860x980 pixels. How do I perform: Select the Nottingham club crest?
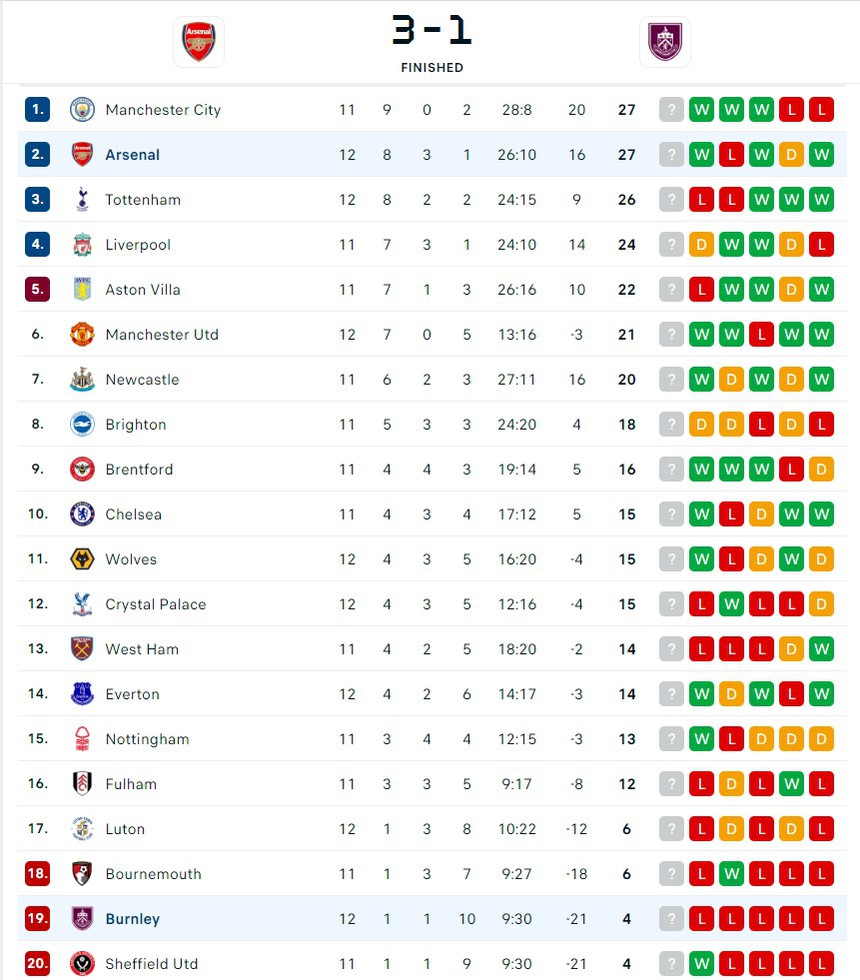pyautogui.click(x=82, y=739)
